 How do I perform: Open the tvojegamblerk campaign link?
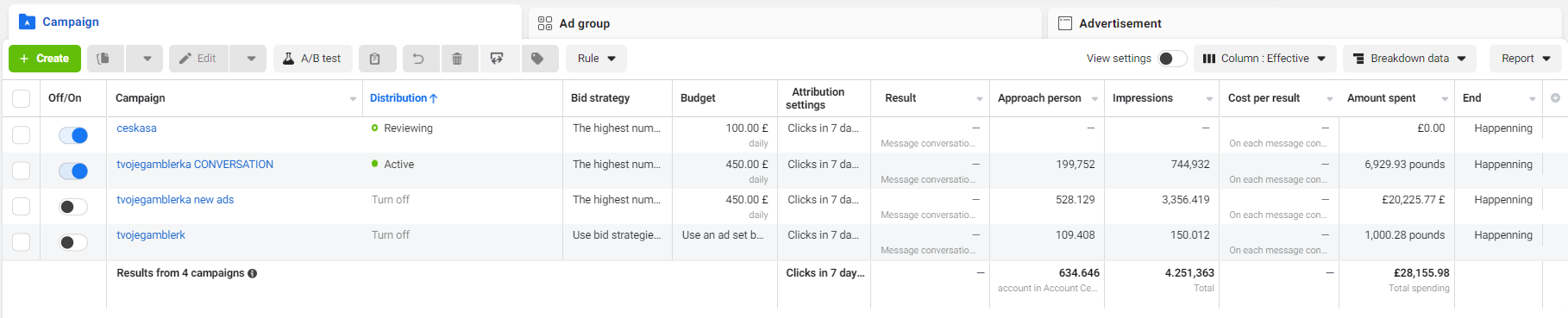click(151, 235)
